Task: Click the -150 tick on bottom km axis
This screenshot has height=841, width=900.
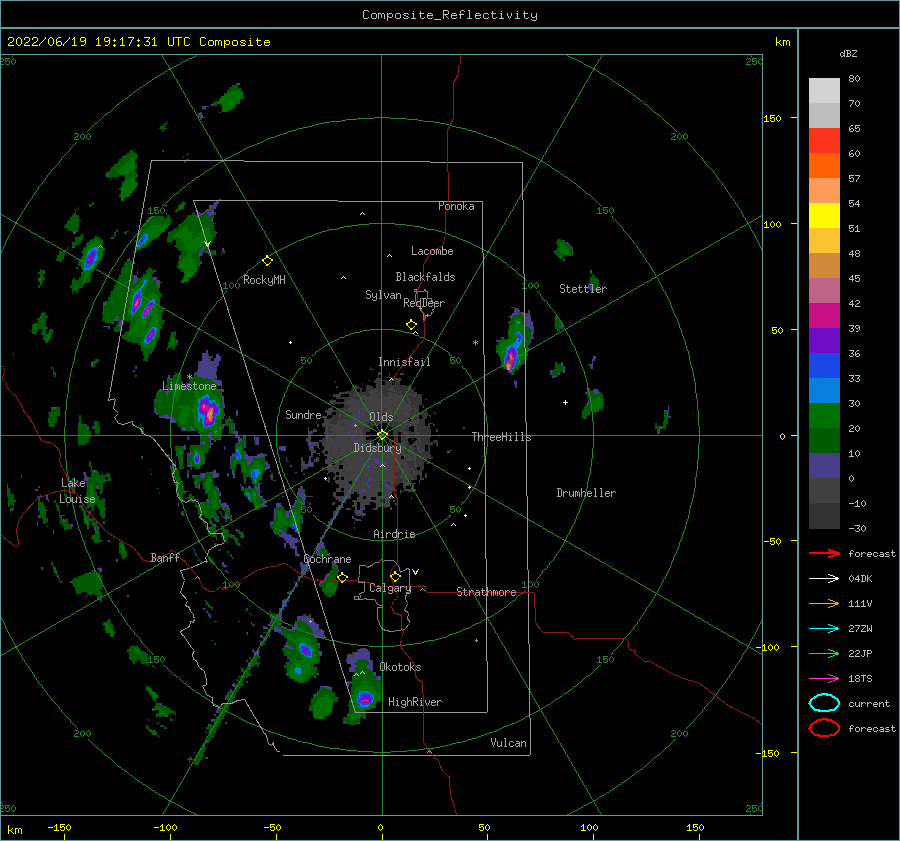Action: coord(59,827)
